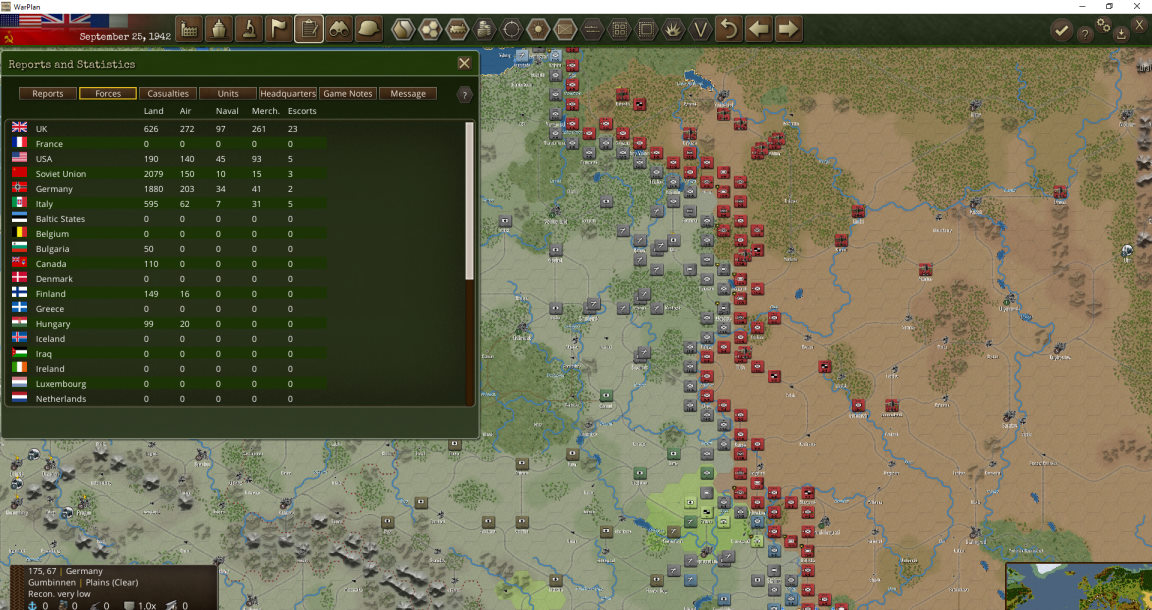Viewport: 1152px width, 610px height.
Task: Open help via top-right question mark
Action: 1084,34
